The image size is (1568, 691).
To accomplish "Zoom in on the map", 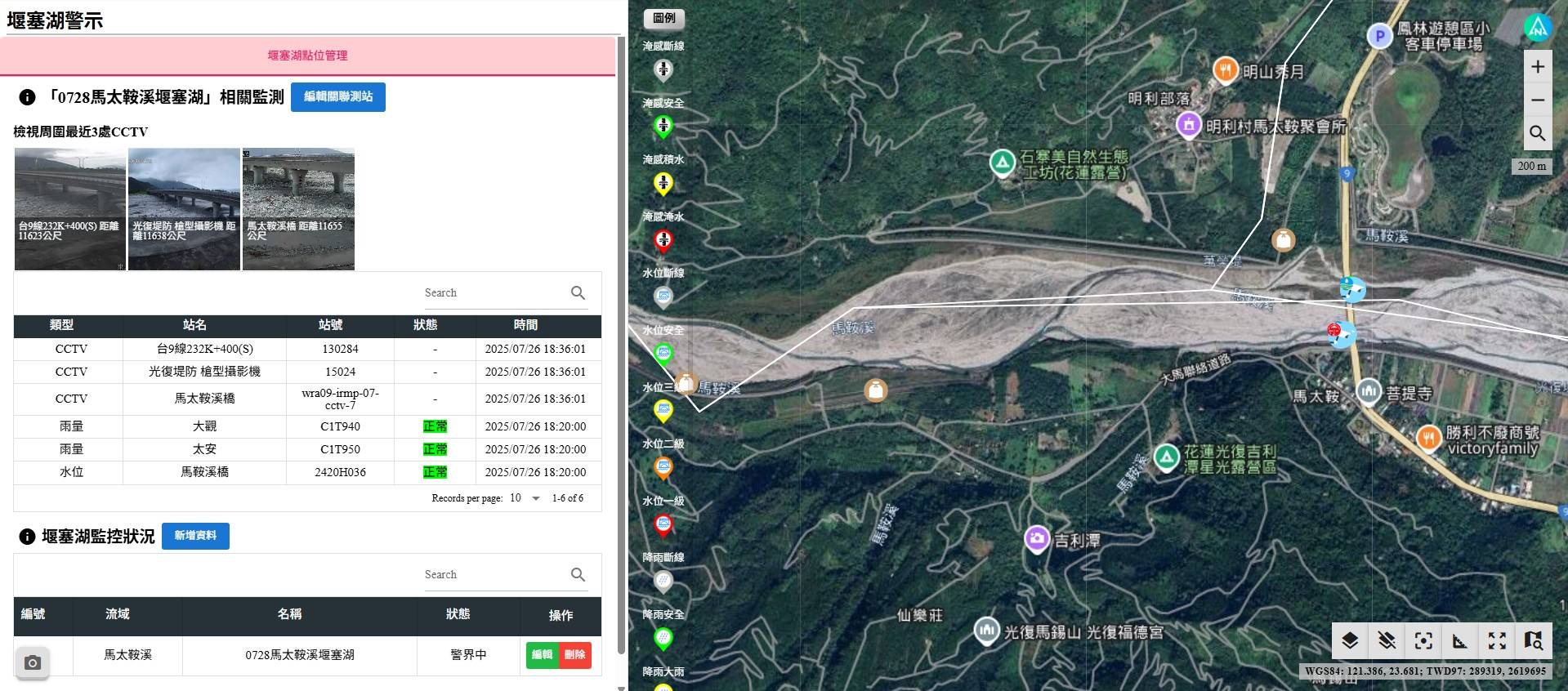I will [x=1537, y=67].
